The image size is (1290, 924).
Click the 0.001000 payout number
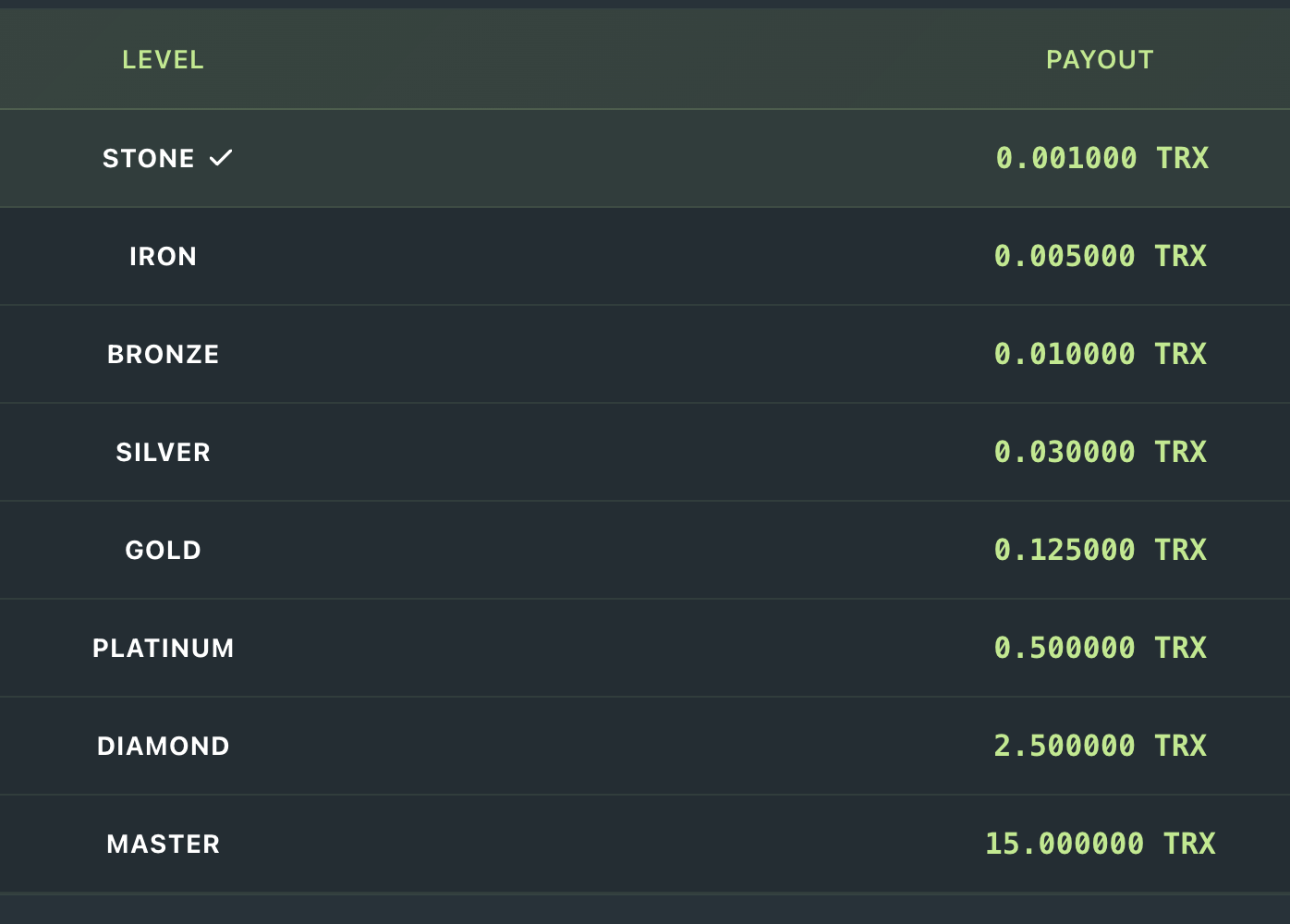coord(1066,159)
